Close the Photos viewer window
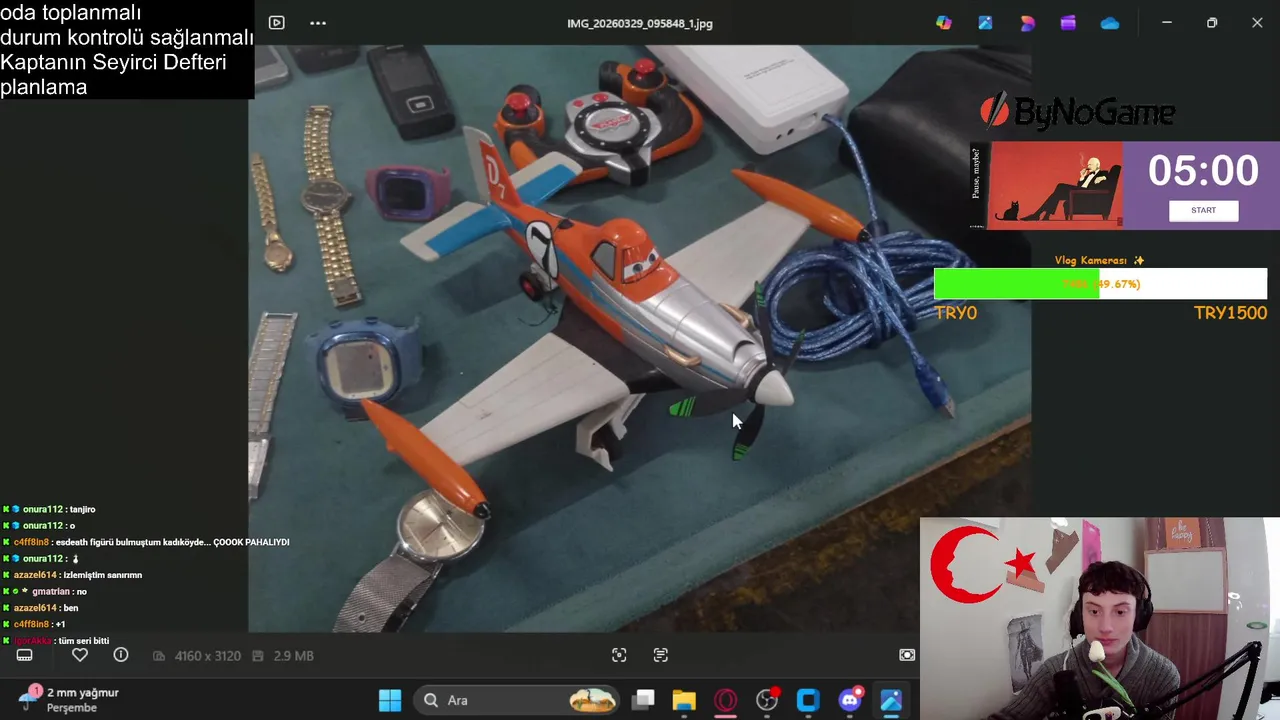This screenshot has height=720, width=1280. pyautogui.click(x=1257, y=22)
